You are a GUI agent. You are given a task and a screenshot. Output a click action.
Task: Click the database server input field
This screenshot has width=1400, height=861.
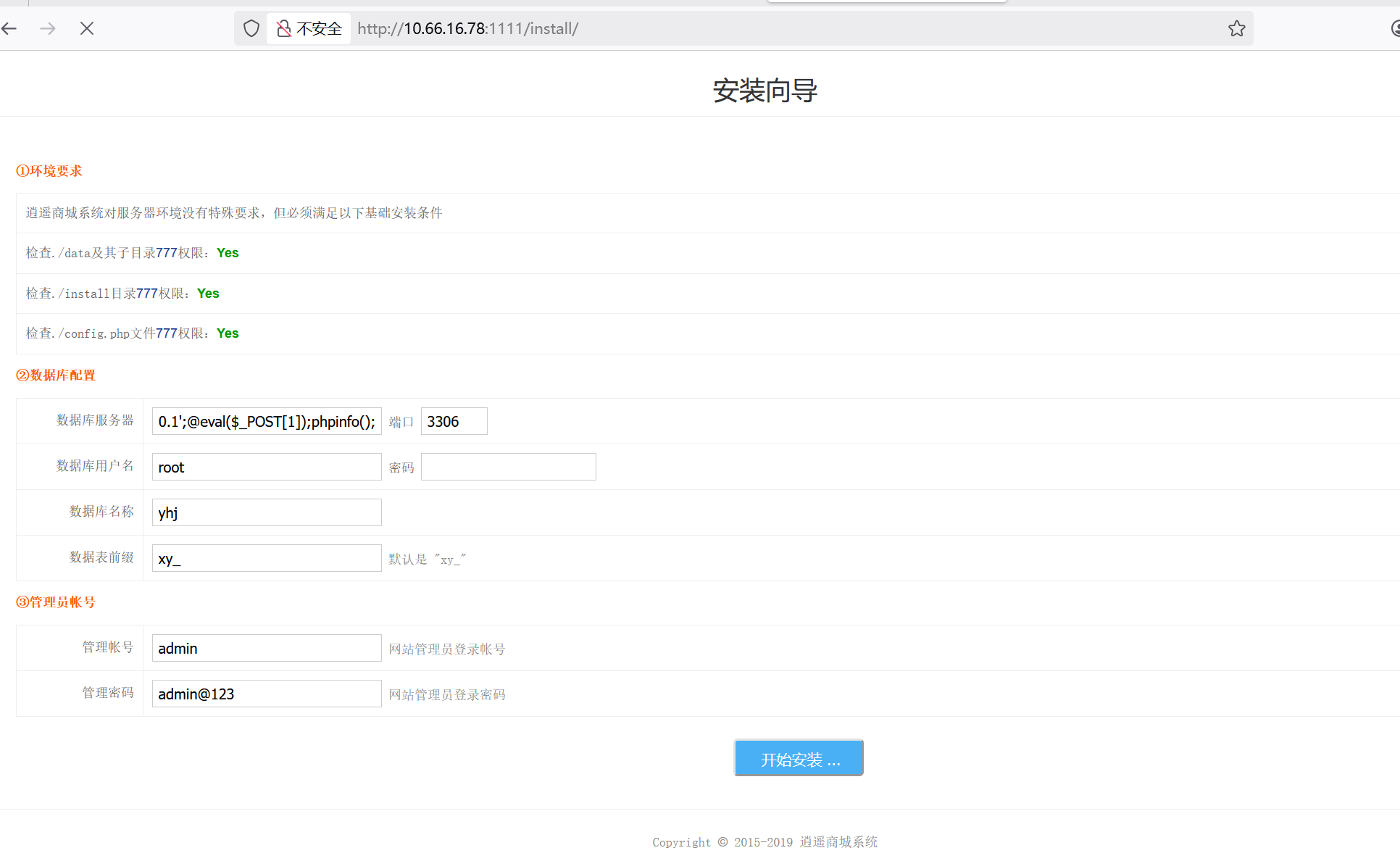click(267, 421)
